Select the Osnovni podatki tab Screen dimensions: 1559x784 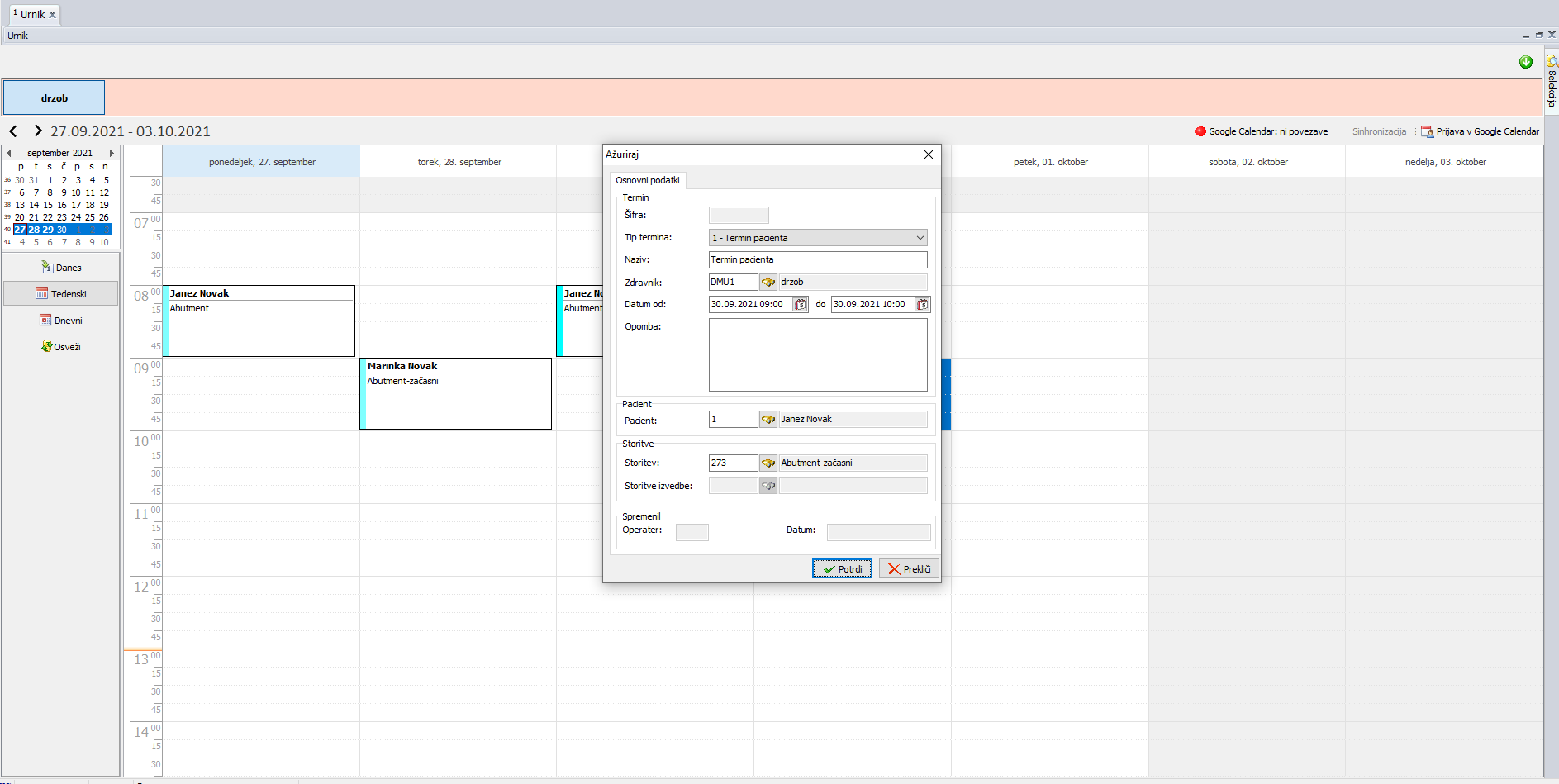pyautogui.click(x=647, y=180)
